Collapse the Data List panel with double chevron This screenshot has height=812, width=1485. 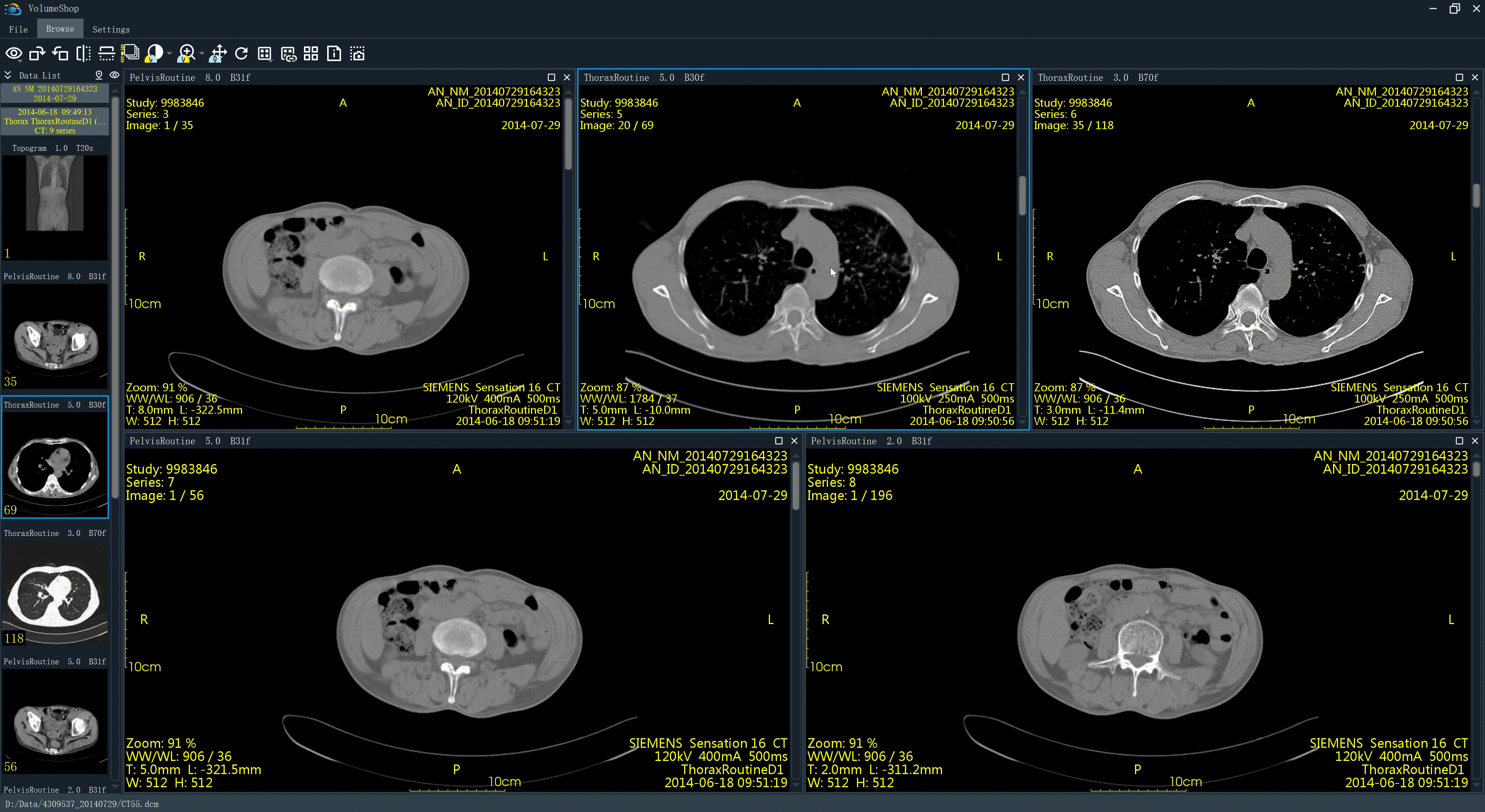[x=8, y=75]
